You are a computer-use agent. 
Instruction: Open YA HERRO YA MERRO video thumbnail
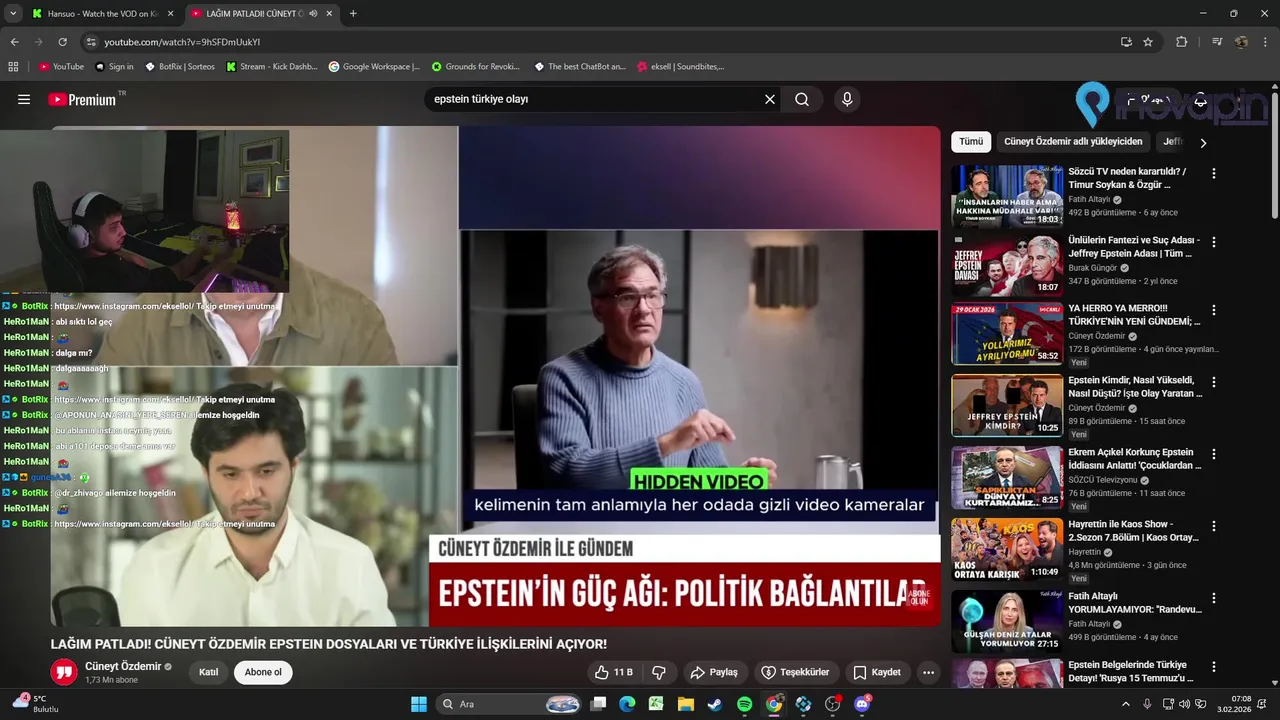(x=1007, y=334)
